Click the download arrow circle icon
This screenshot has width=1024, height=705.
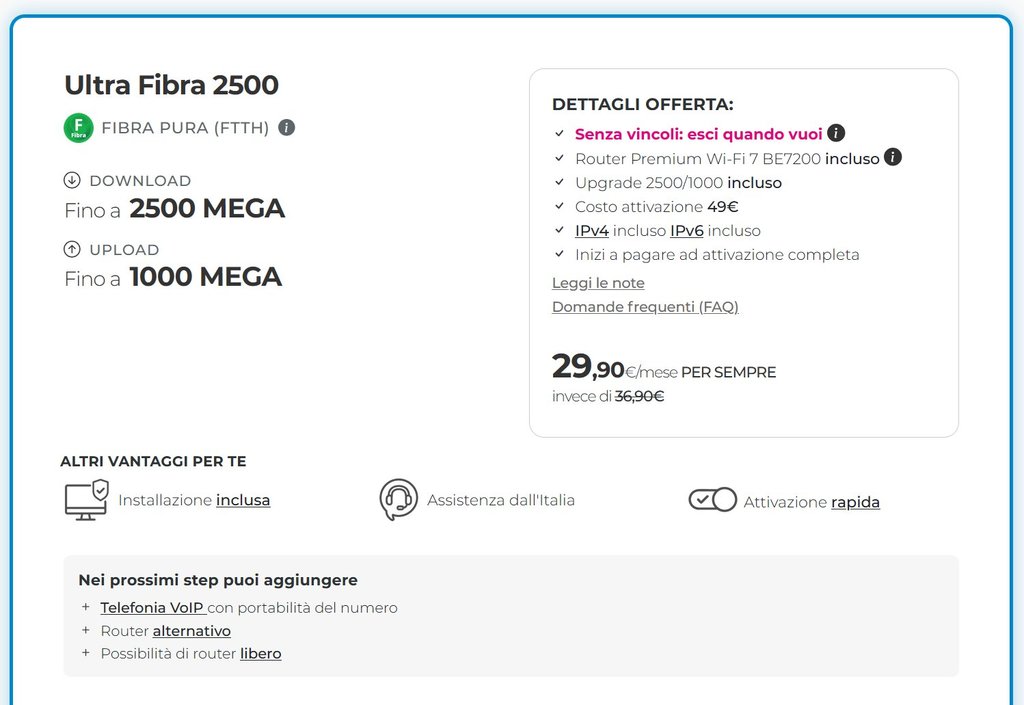point(72,180)
